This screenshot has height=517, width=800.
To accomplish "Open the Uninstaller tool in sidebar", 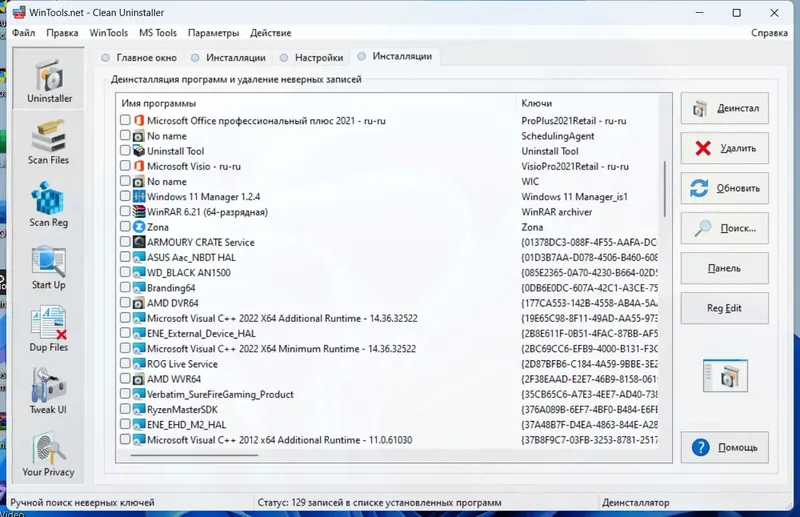I will 48,78.
